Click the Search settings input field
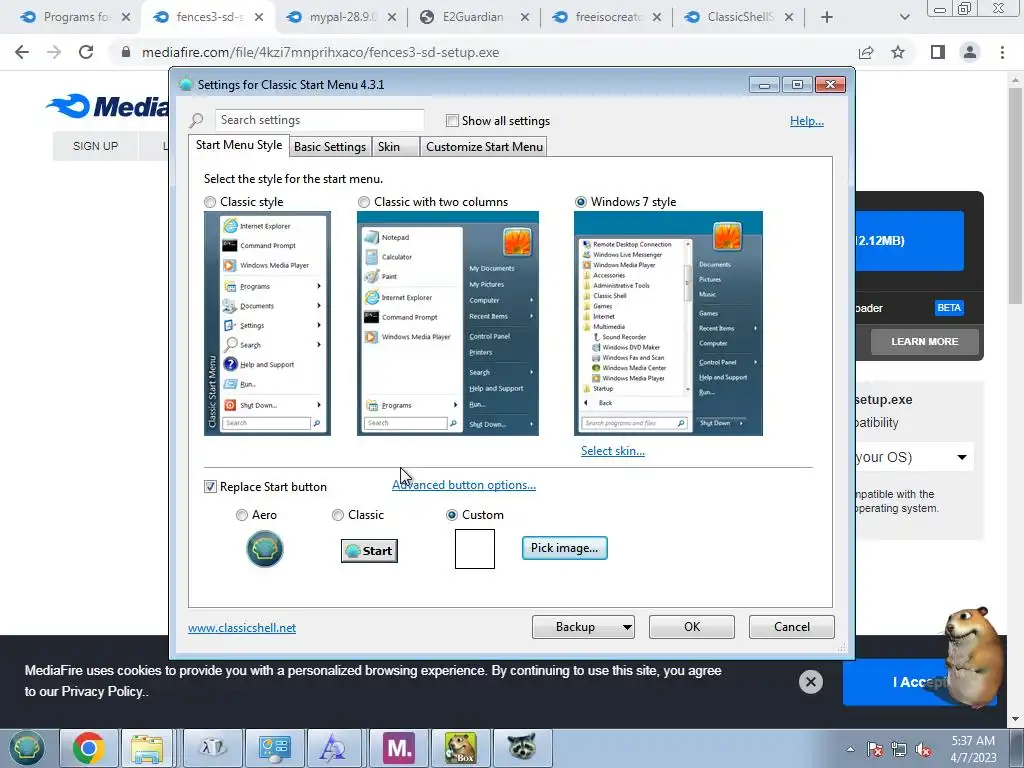1024x768 pixels. point(319,120)
